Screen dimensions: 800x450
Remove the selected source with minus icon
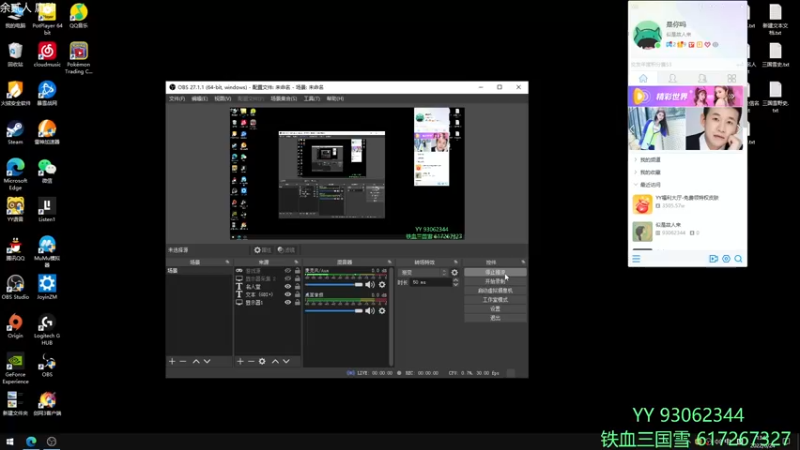pos(251,361)
